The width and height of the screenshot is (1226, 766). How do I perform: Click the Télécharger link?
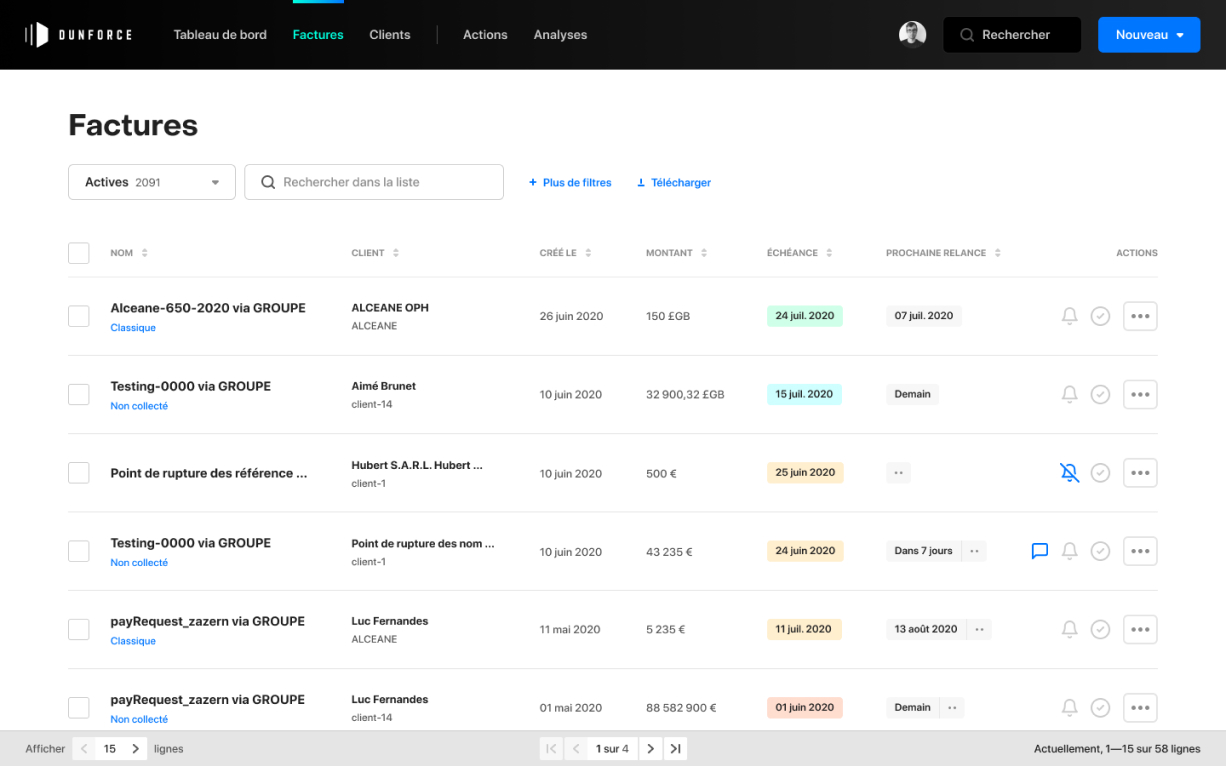(x=674, y=183)
